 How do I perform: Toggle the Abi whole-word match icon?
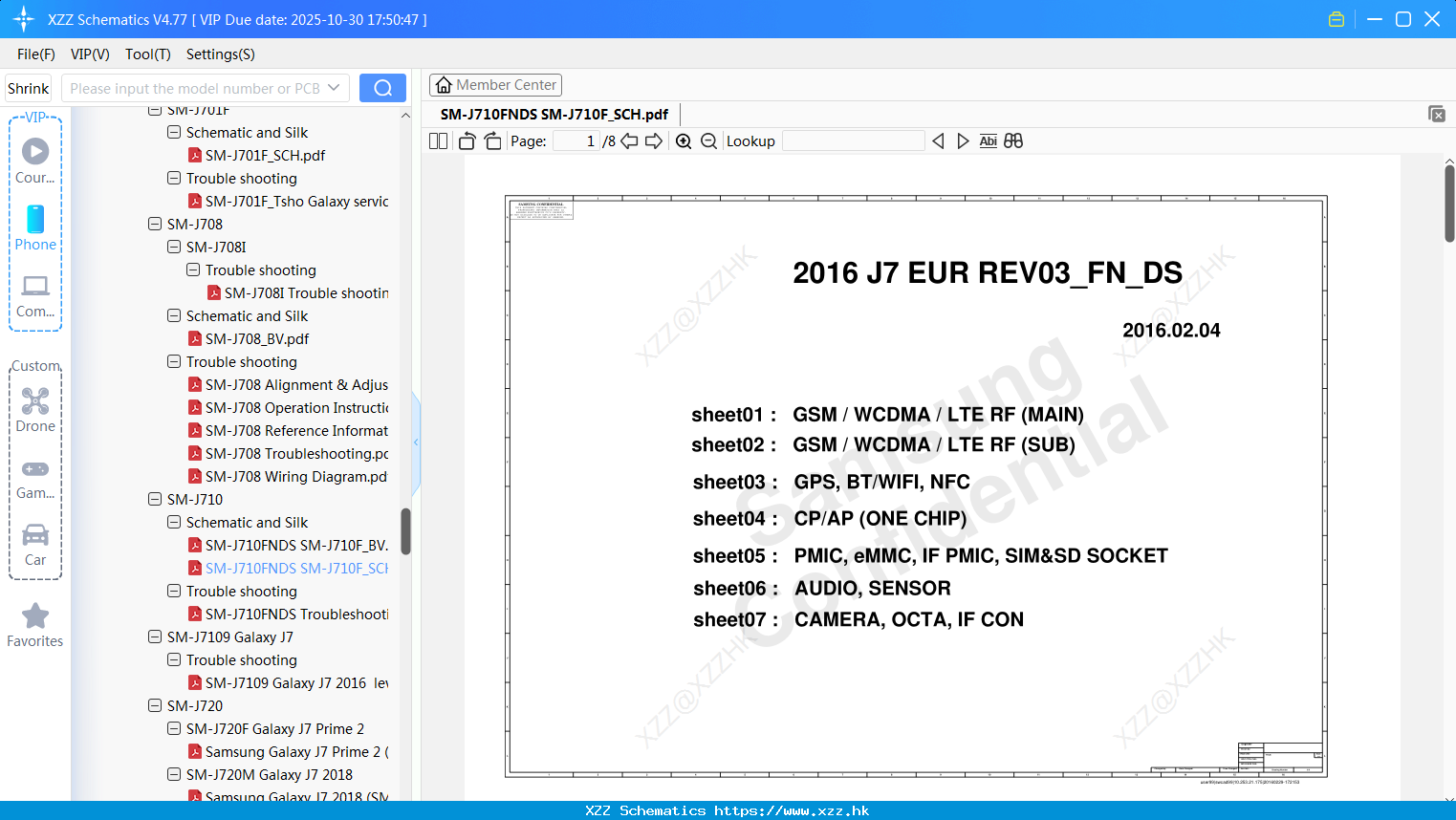pyautogui.click(x=988, y=140)
